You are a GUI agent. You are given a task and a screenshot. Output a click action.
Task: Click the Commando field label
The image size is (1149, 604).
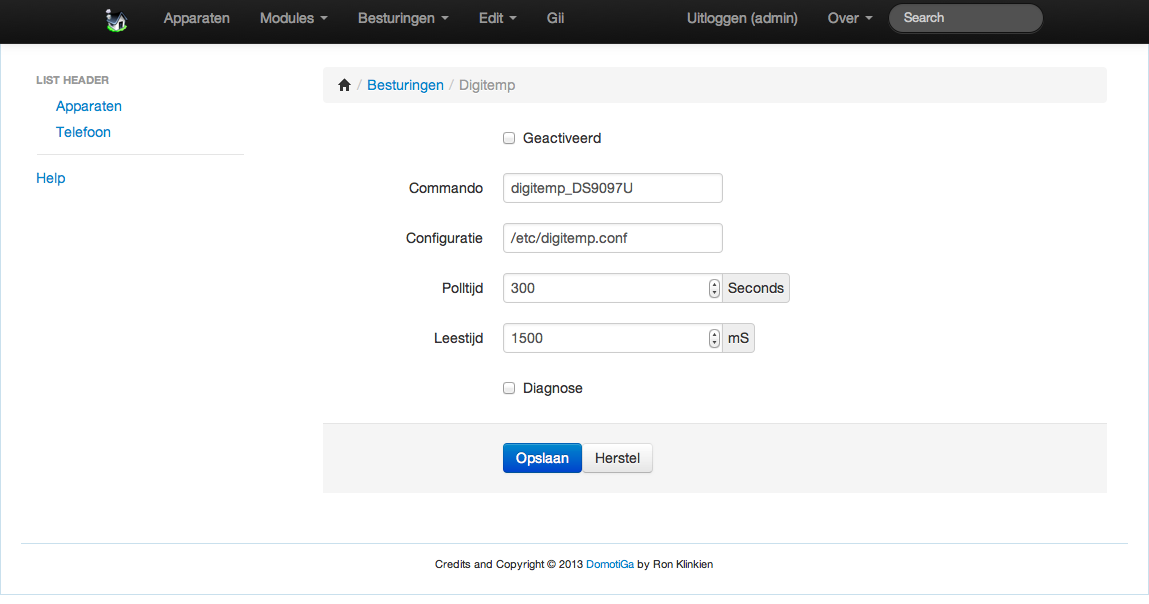click(446, 188)
